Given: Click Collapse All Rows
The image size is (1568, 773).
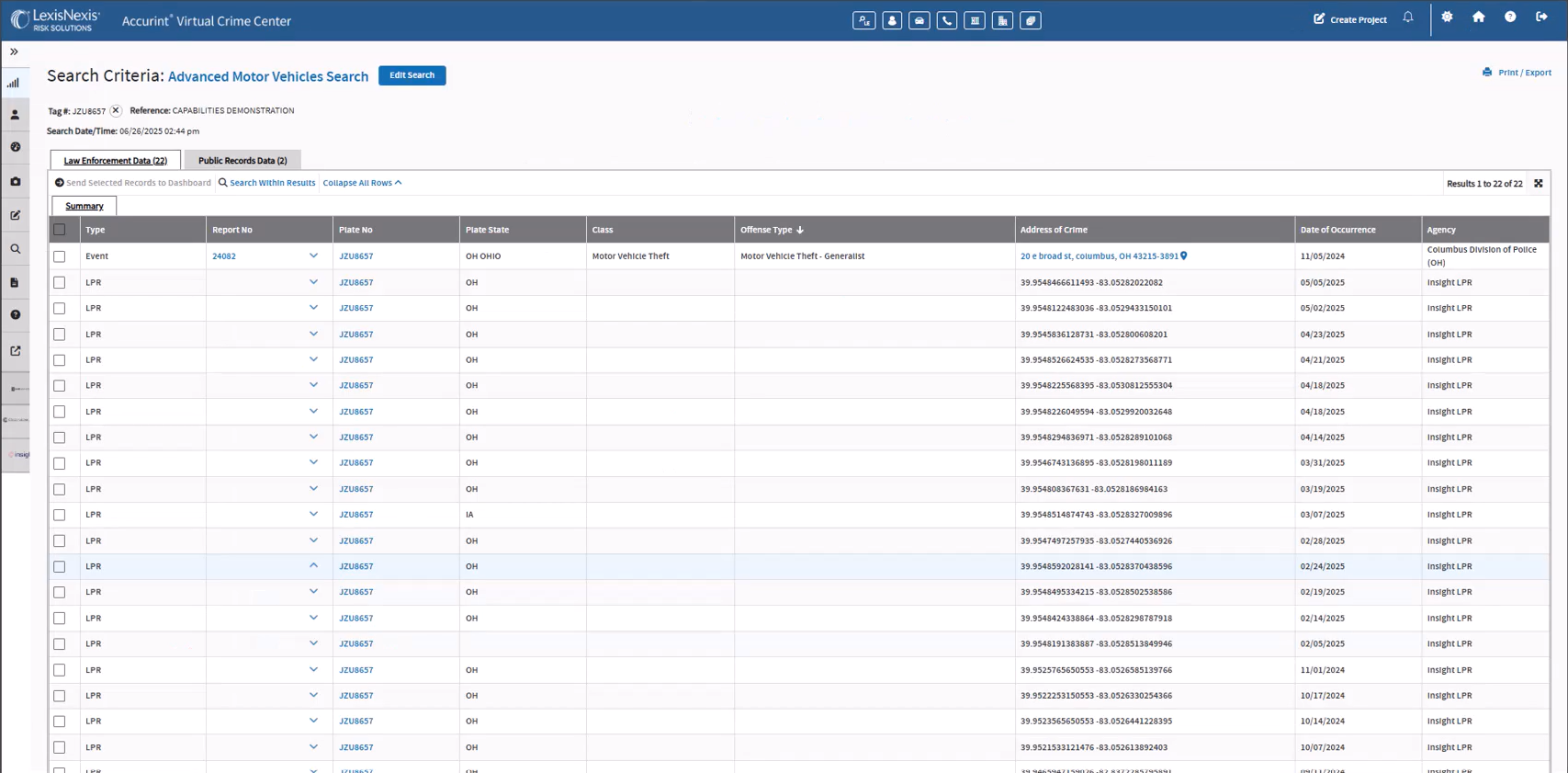Looking at the screenshot, I should coord(362,183).
